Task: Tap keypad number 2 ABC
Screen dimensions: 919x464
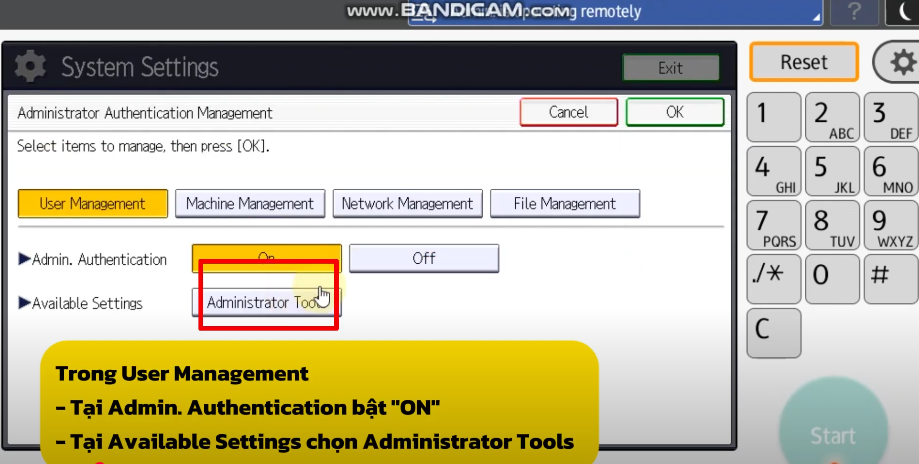Action: click(x=832, y=117)
